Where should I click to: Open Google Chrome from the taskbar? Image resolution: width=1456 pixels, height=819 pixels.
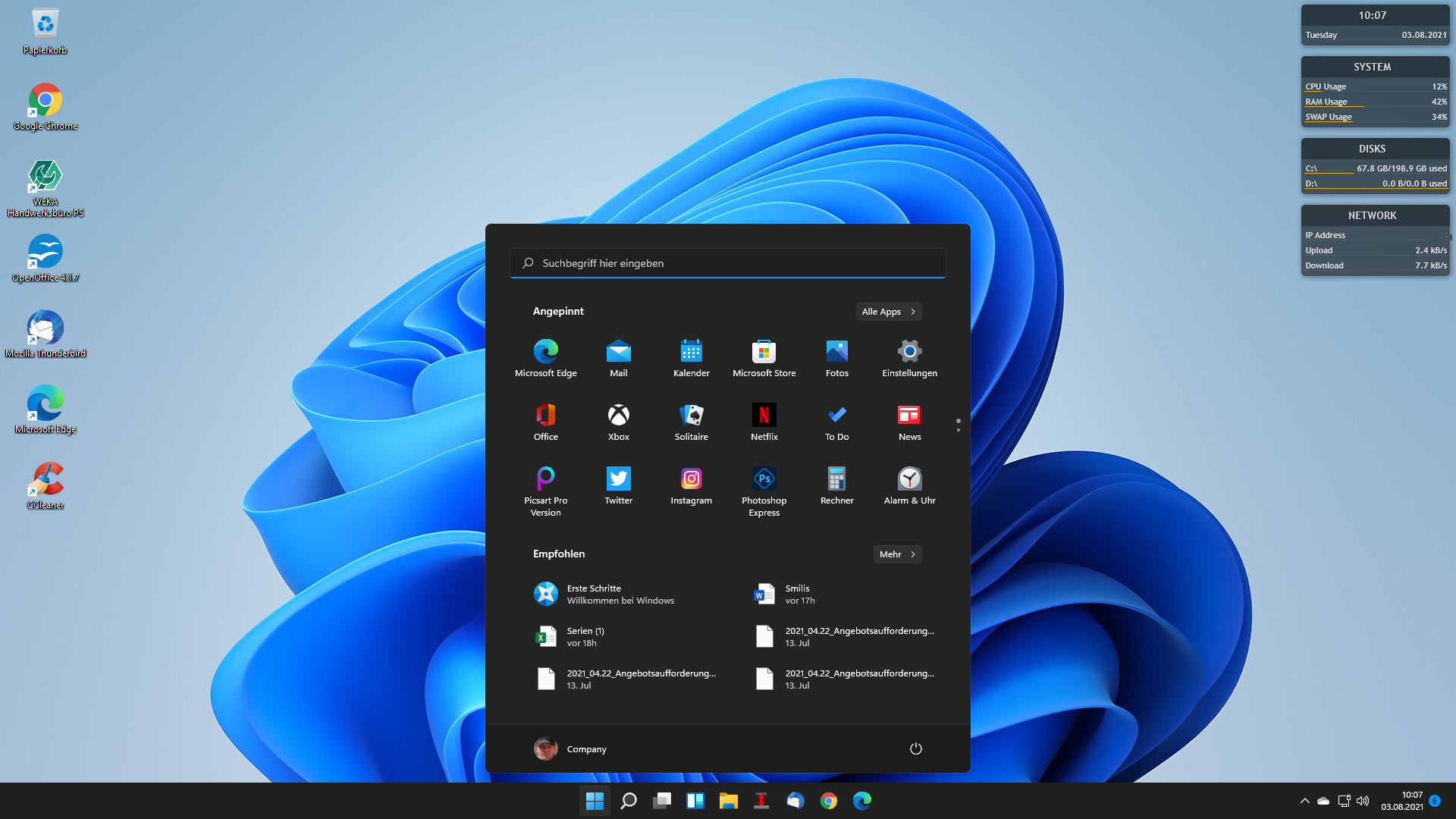coord(829,801)
